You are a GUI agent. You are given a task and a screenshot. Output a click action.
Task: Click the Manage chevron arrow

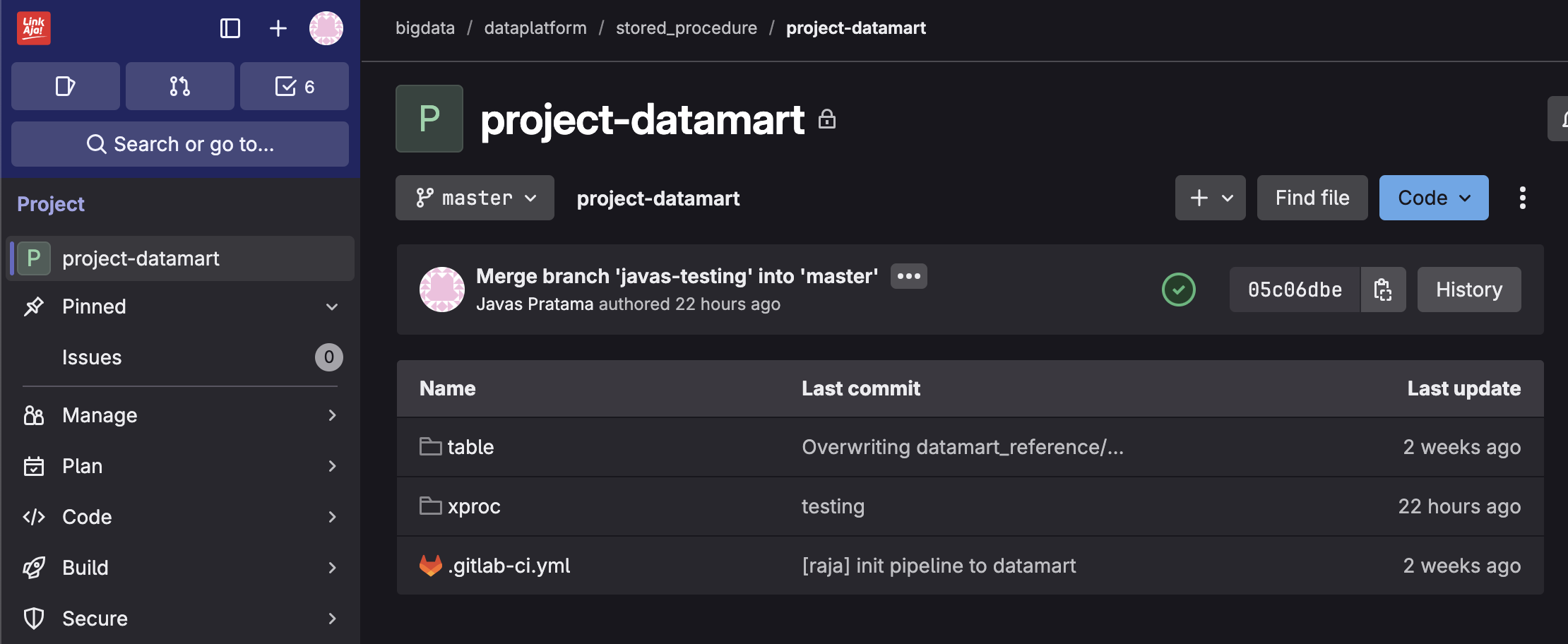tap(332, 415)
